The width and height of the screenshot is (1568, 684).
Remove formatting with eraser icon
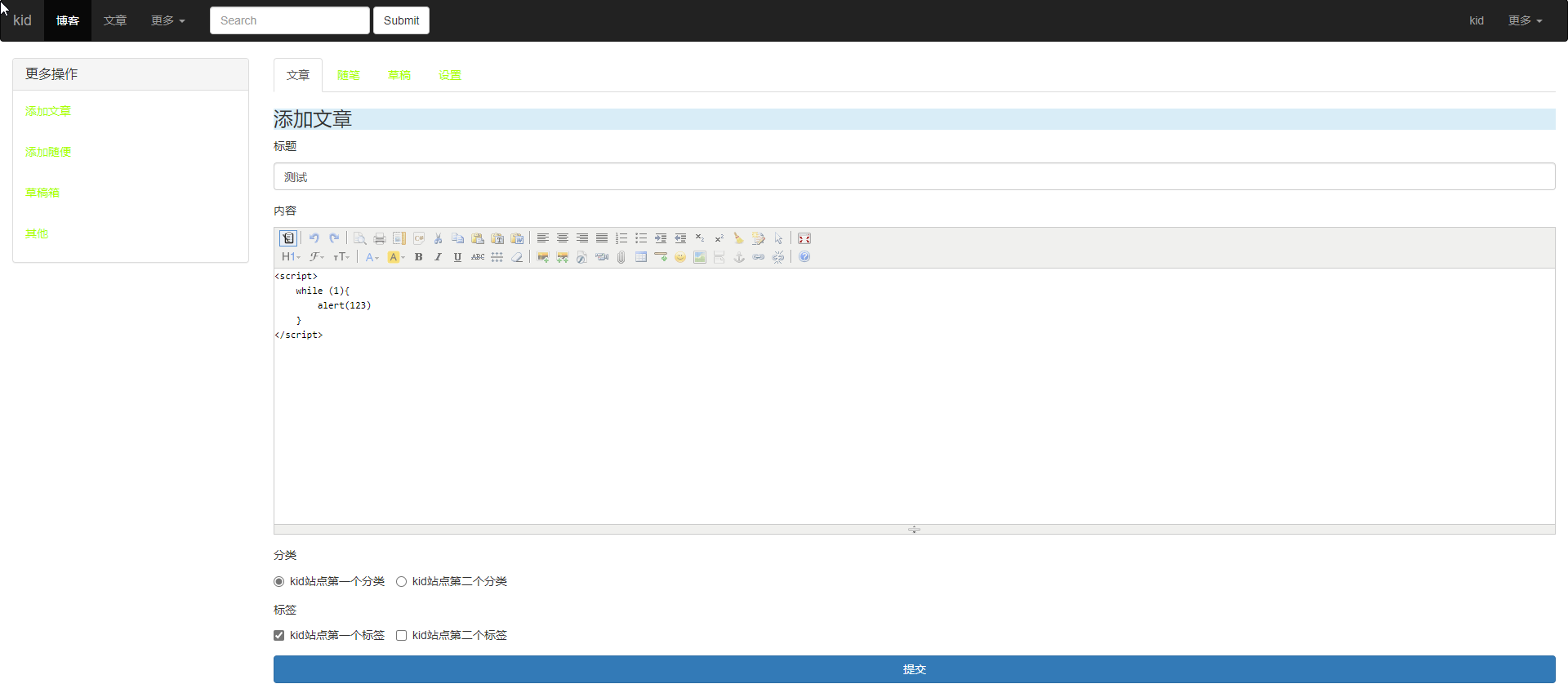pos(517,257)
